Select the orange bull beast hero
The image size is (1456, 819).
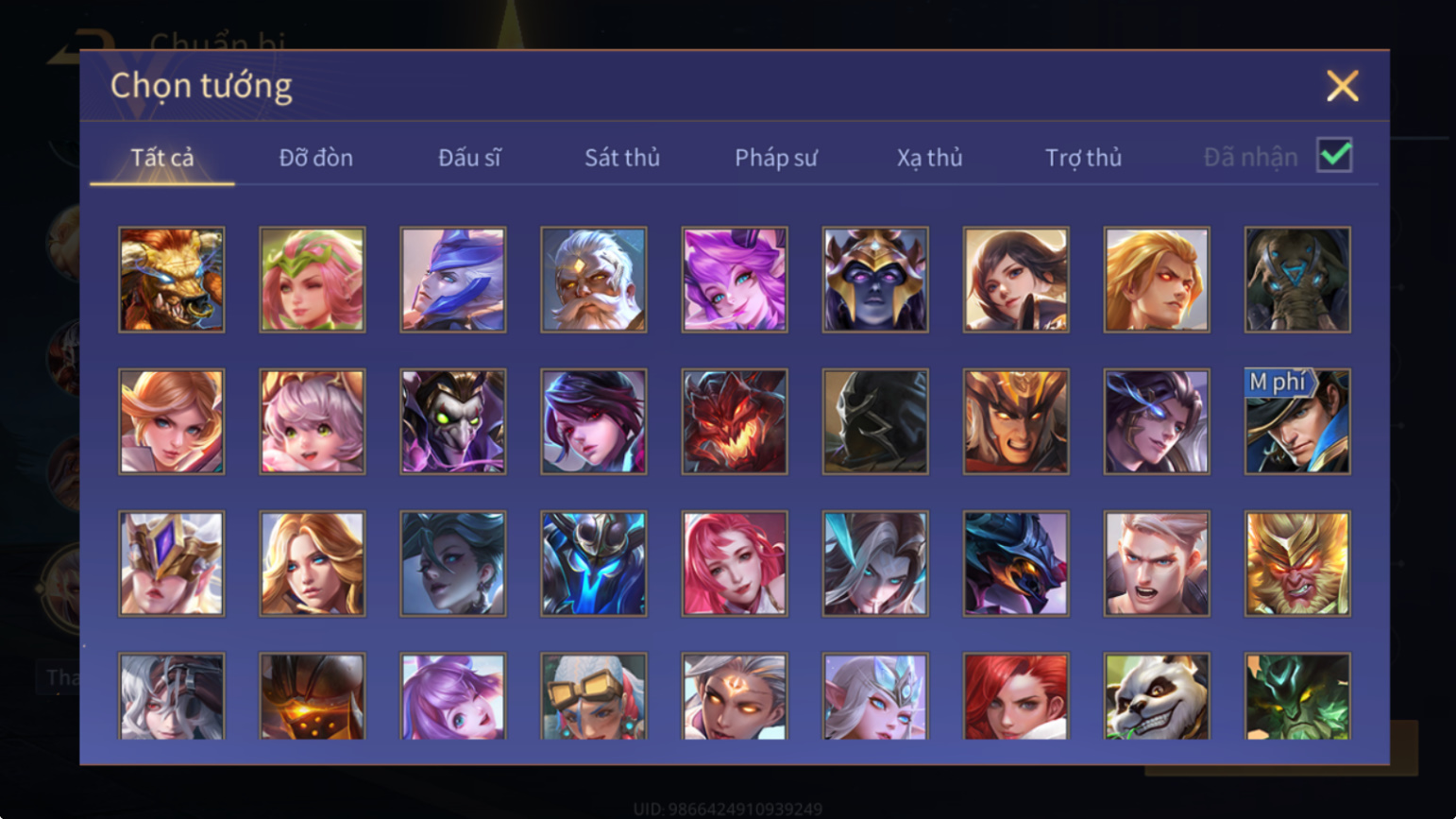point(171,280)
